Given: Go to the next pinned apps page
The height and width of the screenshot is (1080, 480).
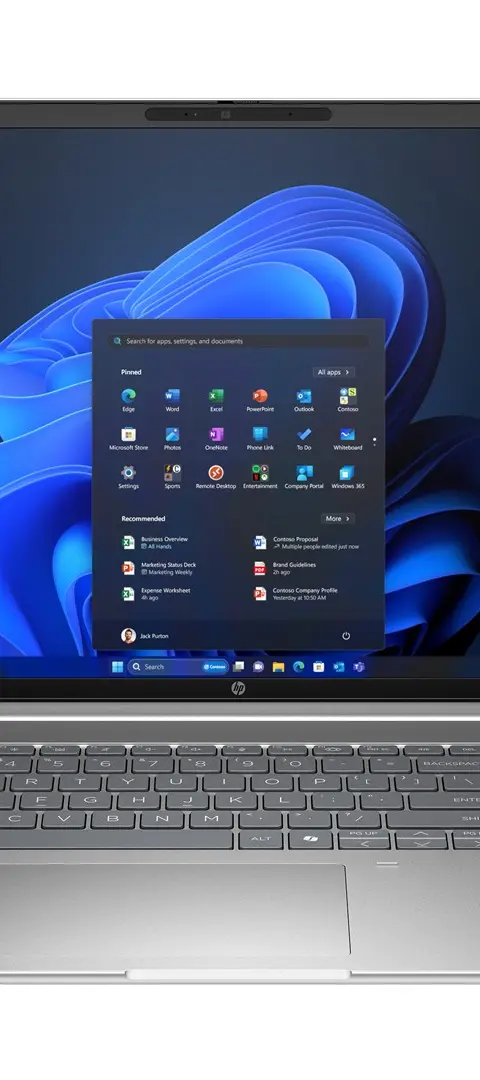Looking at the screenshot, I should 375,444.
